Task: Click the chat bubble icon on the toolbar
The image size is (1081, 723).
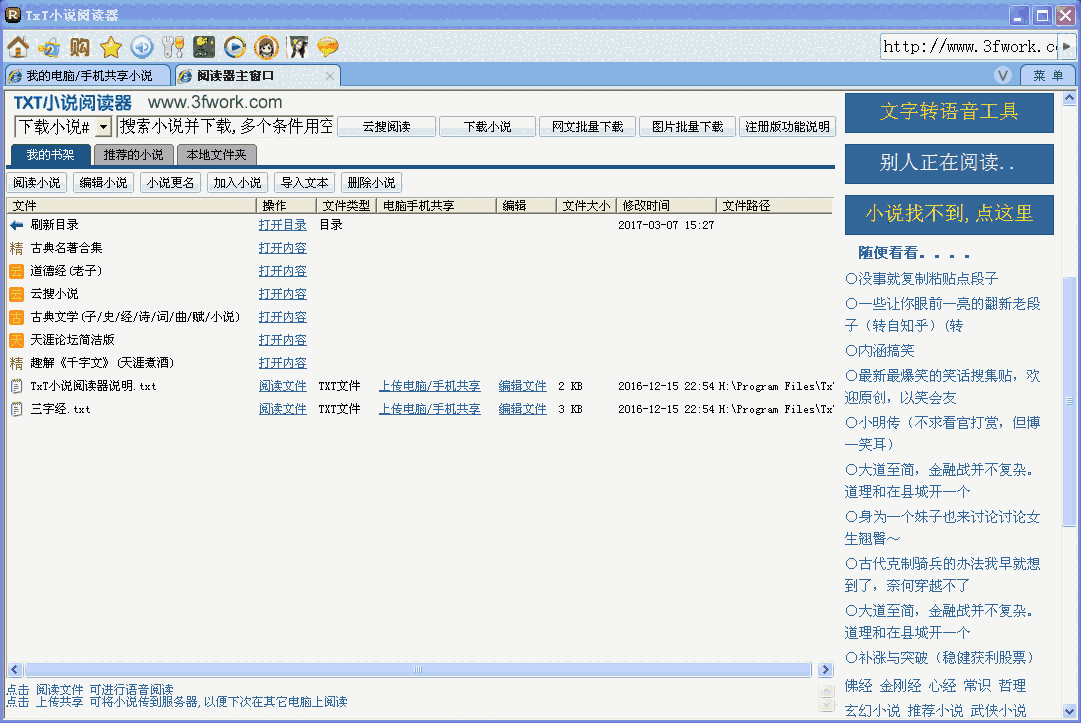Action: click(x=327, y=46)
